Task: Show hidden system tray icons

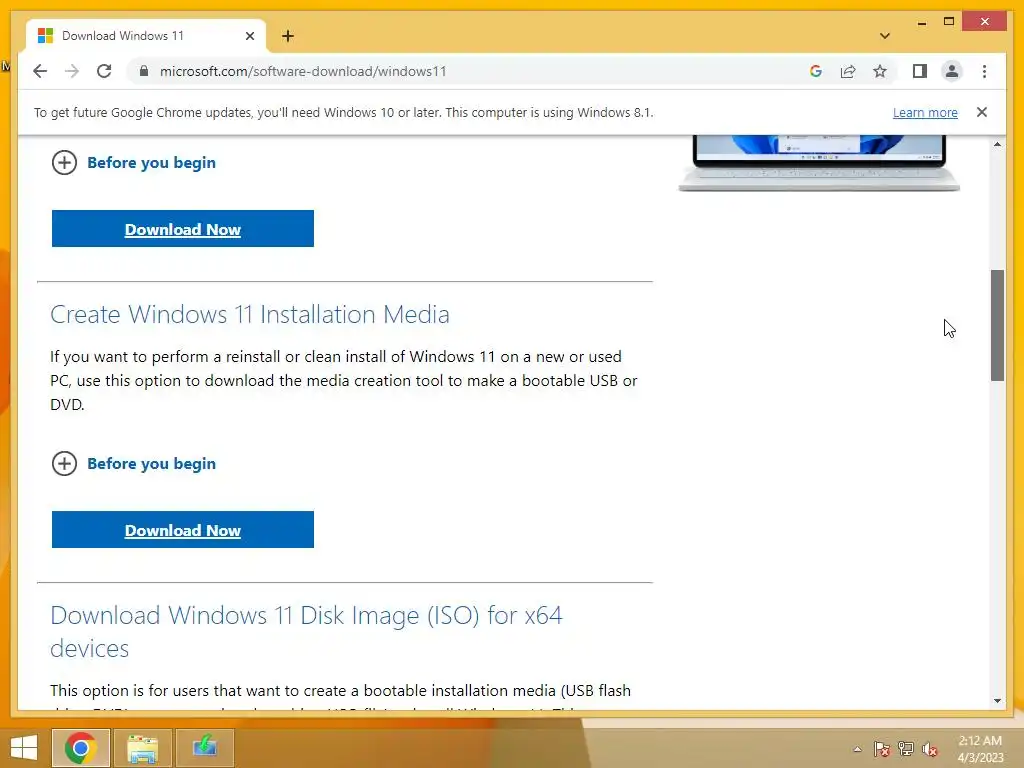Action: [x=857, y=749]
